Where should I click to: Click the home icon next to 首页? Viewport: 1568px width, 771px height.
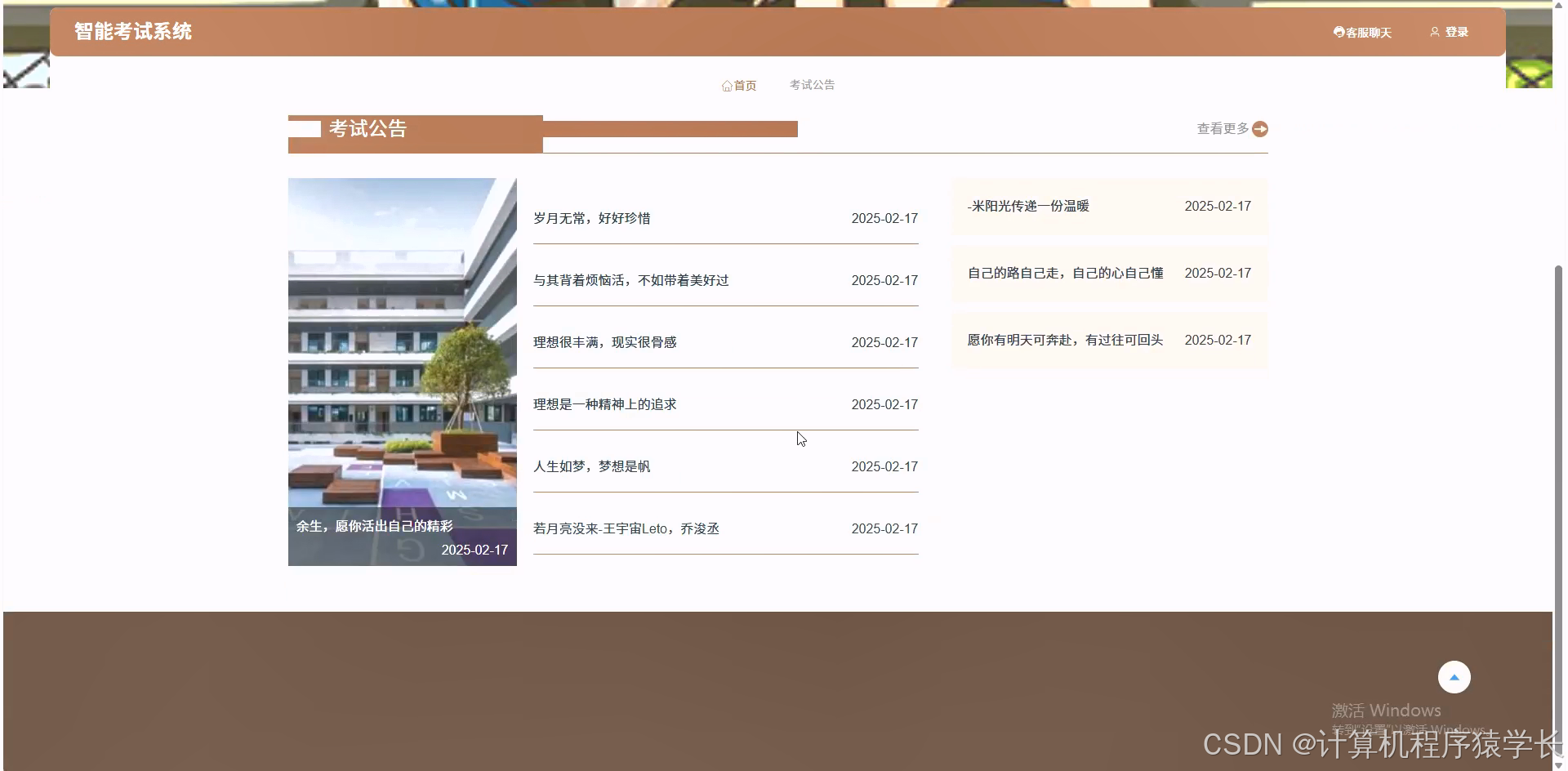[726, 85]
